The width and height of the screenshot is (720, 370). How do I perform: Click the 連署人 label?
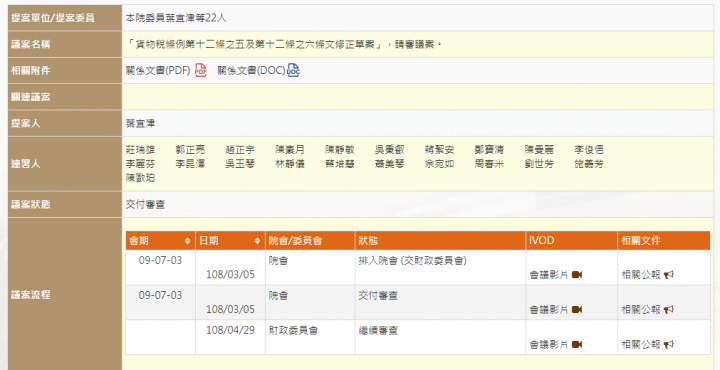[26, 164]
